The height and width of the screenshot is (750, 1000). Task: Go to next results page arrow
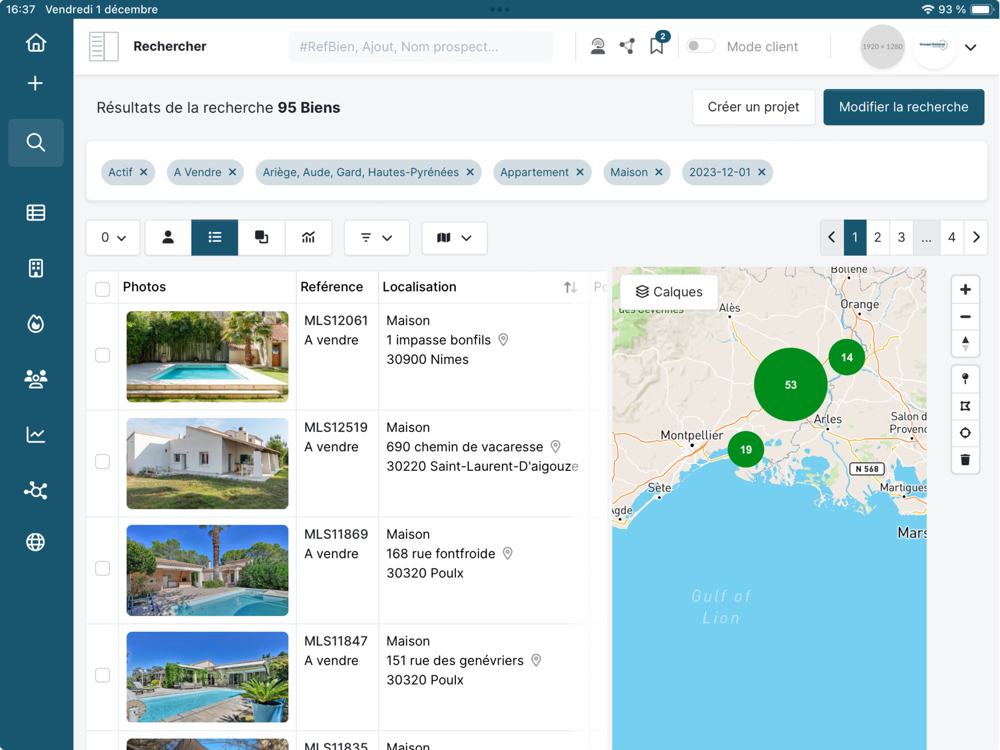[976, 237]
